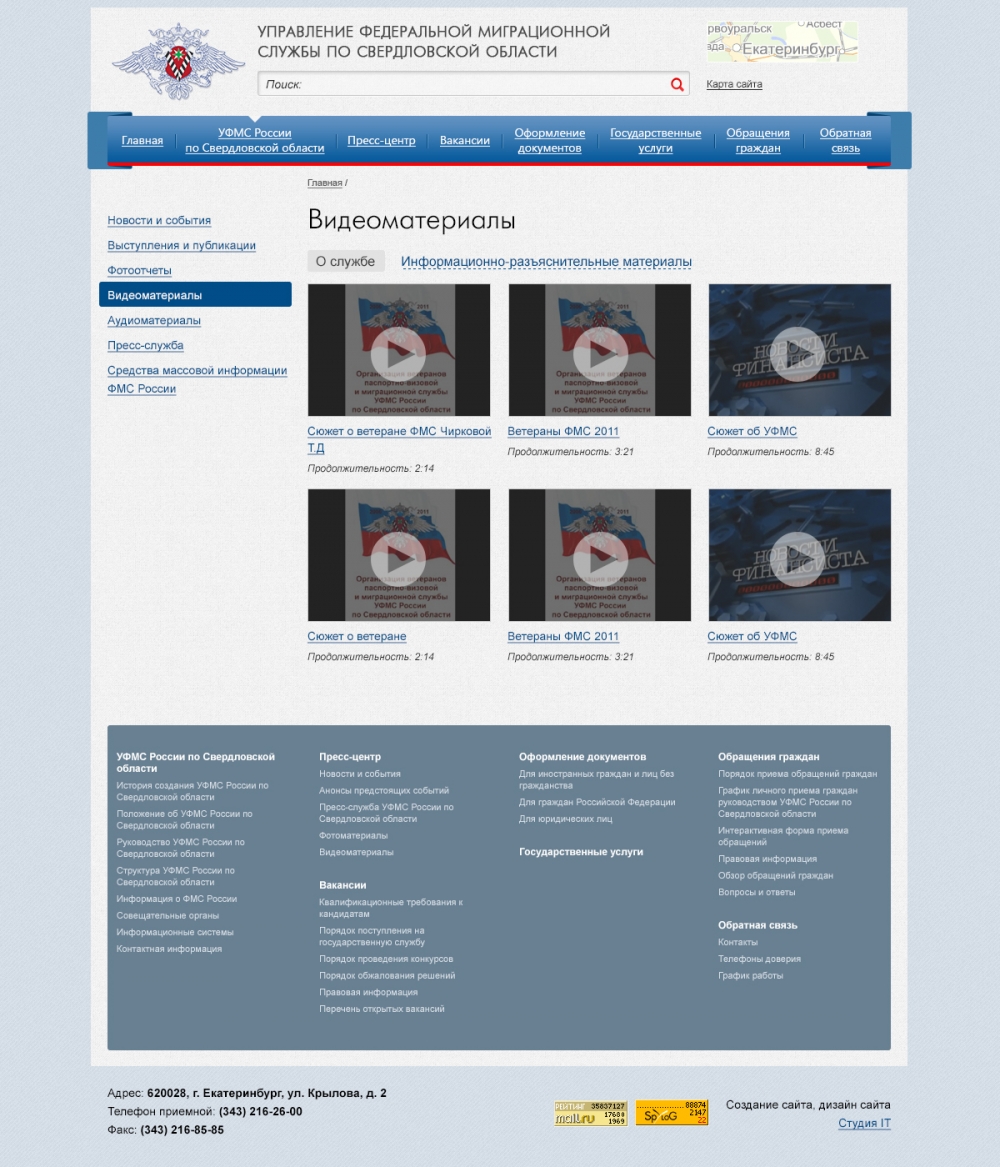
Task: Open Карта сайта link
Action: pyautogui.click(x=734, y=84)
